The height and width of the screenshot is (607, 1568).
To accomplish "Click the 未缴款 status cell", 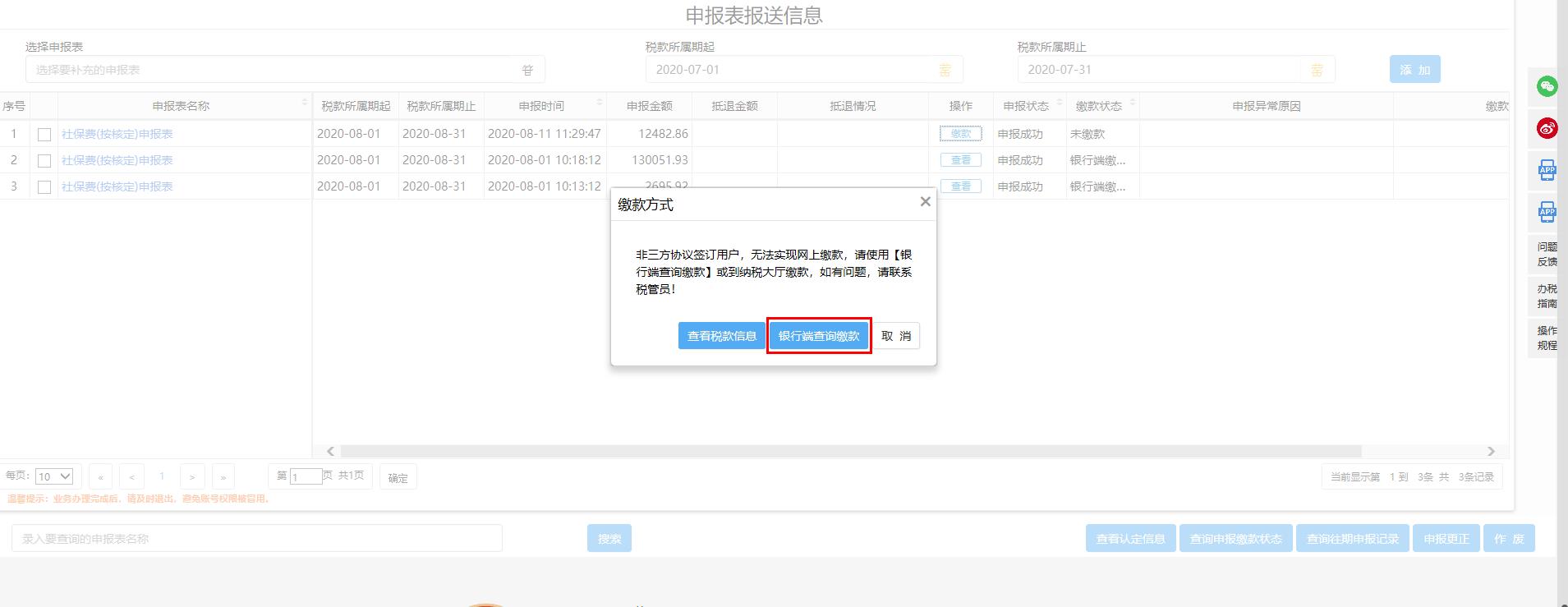I will click(x=1102, y=134).
